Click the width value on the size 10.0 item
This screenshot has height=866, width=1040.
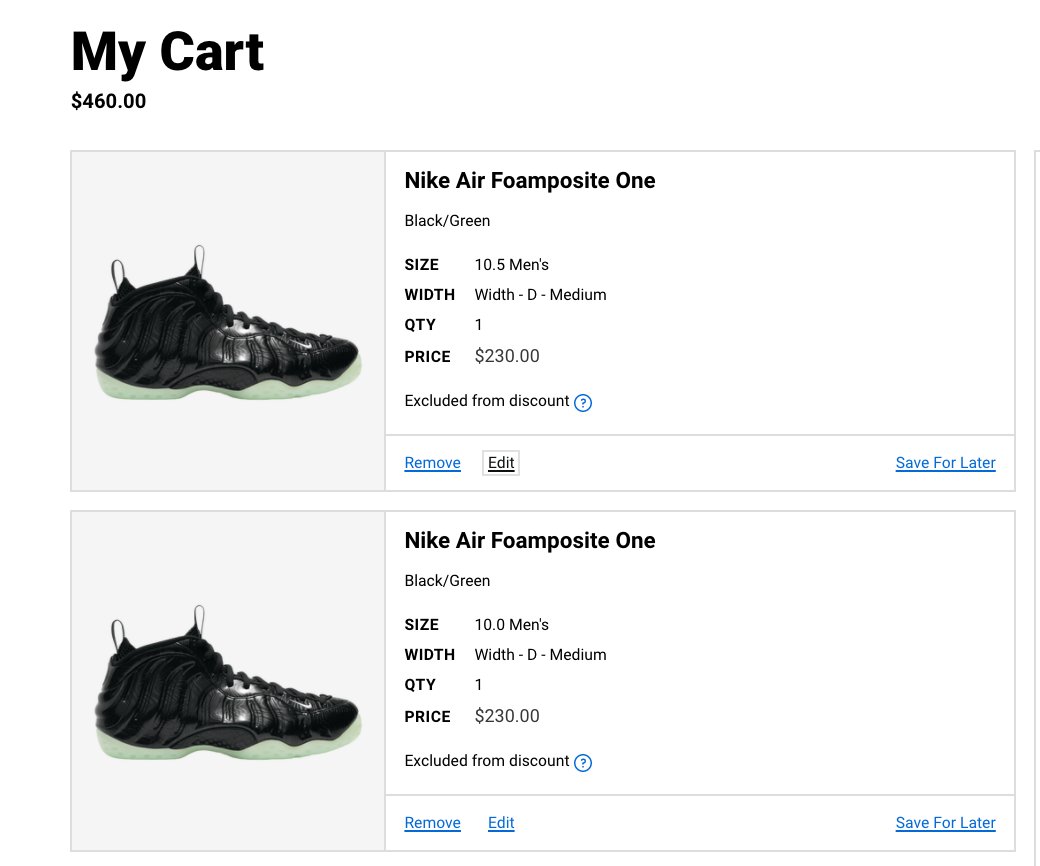540,655
